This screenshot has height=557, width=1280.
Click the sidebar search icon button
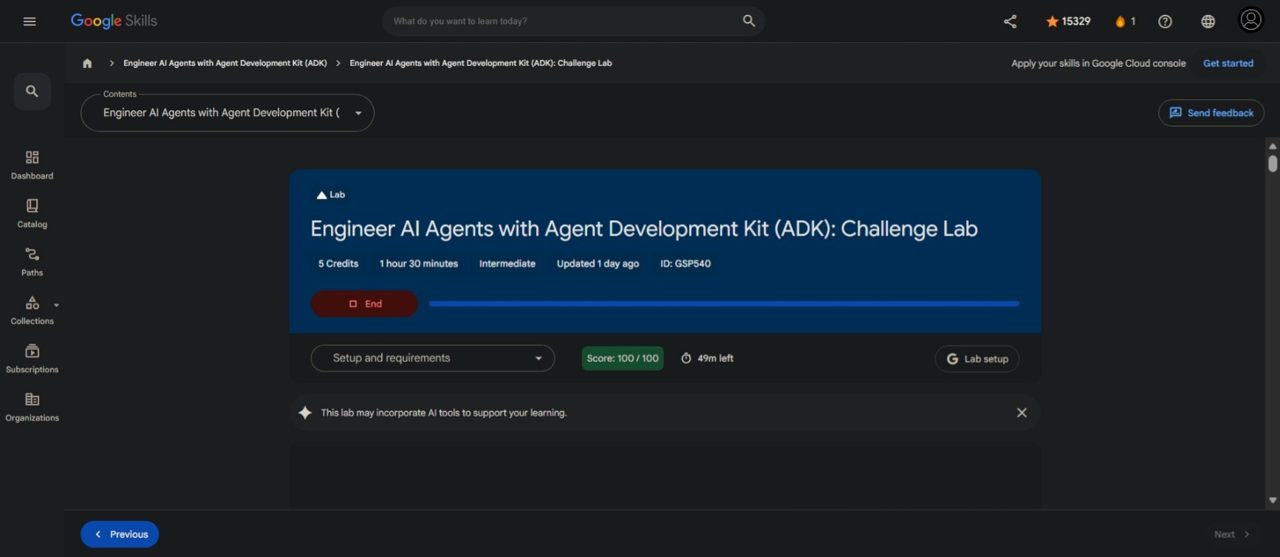[32, 91]
